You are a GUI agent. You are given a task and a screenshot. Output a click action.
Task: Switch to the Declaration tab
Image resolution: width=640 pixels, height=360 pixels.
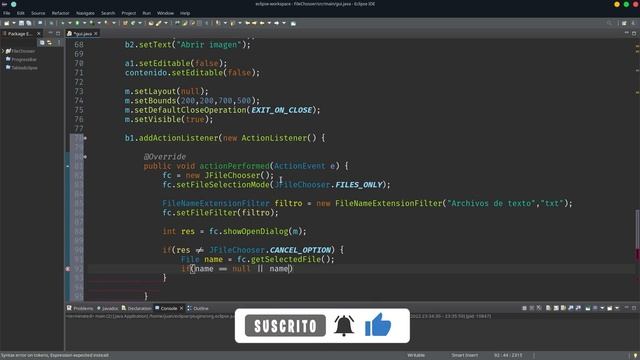[137, 308]
